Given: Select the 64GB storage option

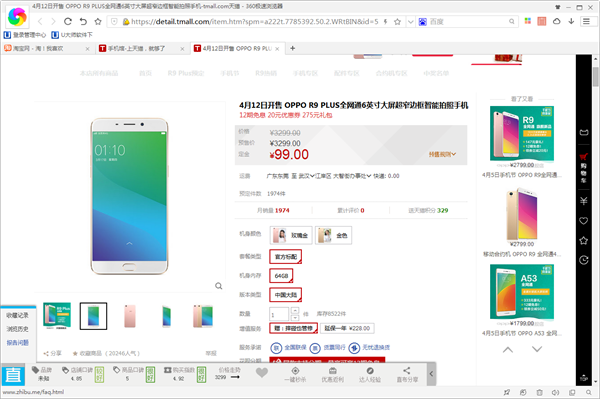Looking at the screenshot, I should pyautogui.click(x=281, y=275).
